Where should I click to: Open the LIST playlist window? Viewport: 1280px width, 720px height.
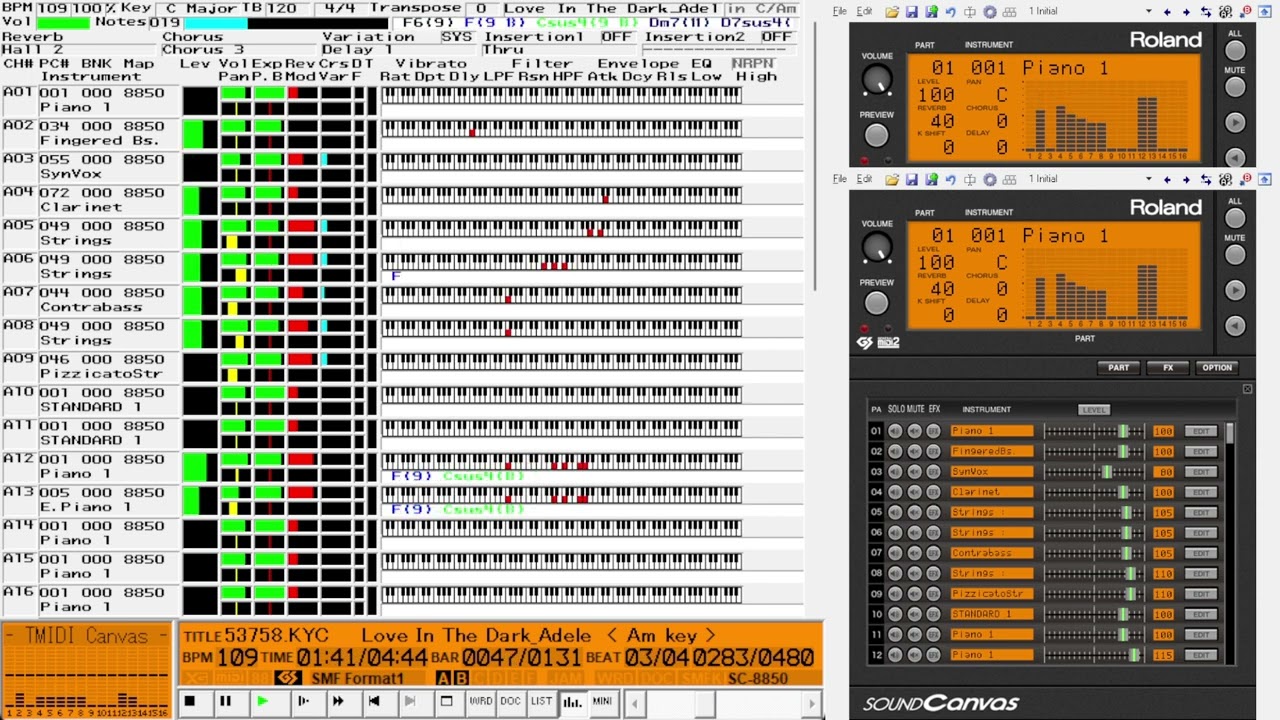(541, 702)
